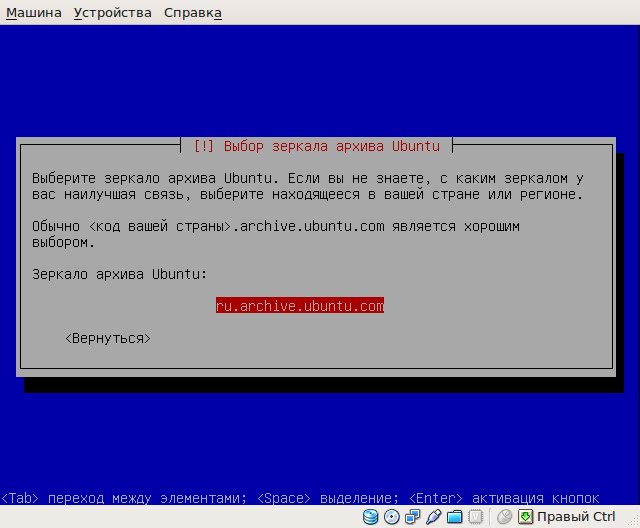Click the <Enter> hint in bottom help line
The width and height of the screenshot is (640, 528).
pyautogui.click(x=436, y=498)
